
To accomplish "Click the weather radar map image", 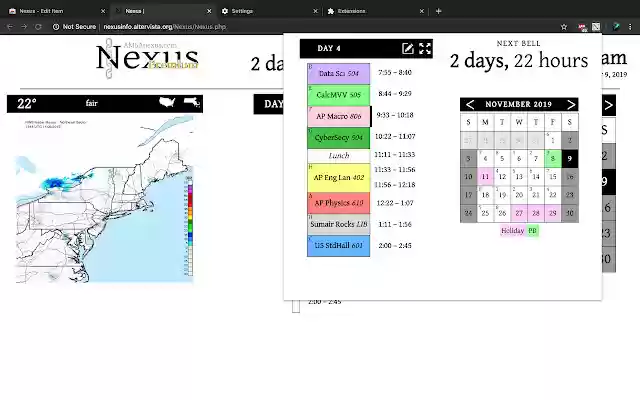I will [x=104, y=199].
